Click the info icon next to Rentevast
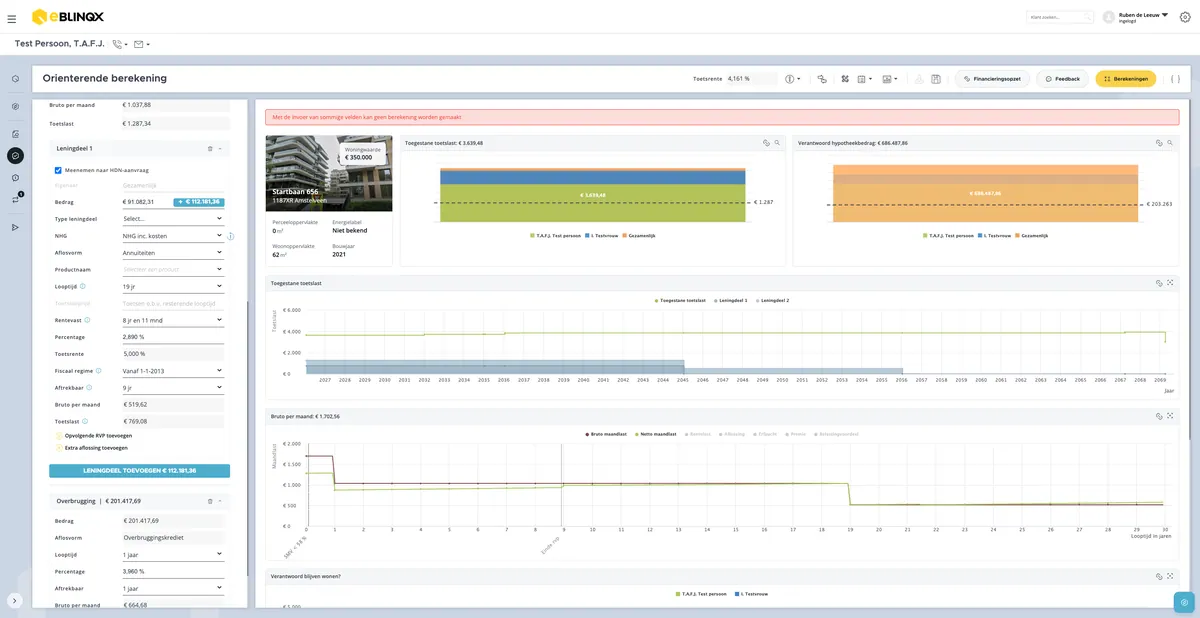Viewport: 1200px width, 618px height. coord(88,320)
